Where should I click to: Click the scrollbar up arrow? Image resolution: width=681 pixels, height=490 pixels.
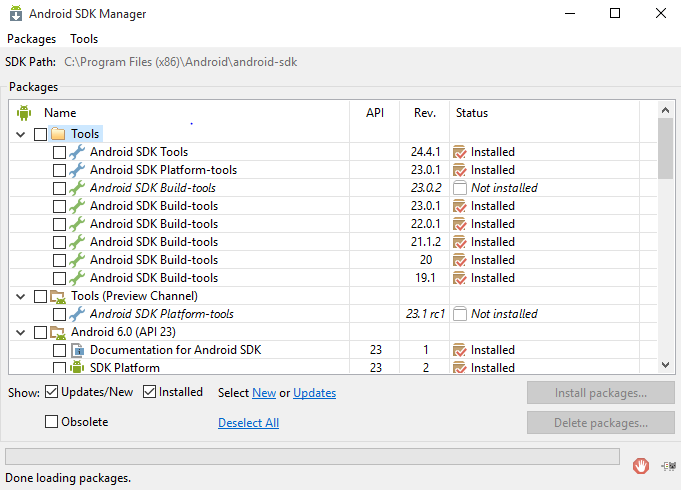coord(665,110)
